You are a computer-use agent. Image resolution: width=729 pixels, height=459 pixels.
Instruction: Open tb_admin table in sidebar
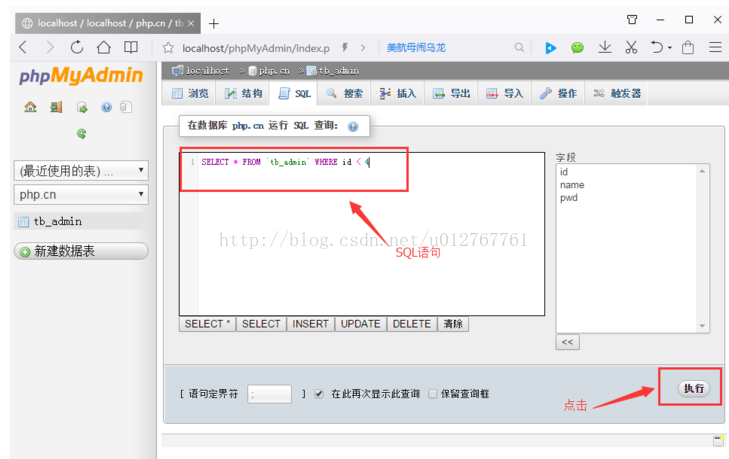pyautogui.click(x=57, y=221)
